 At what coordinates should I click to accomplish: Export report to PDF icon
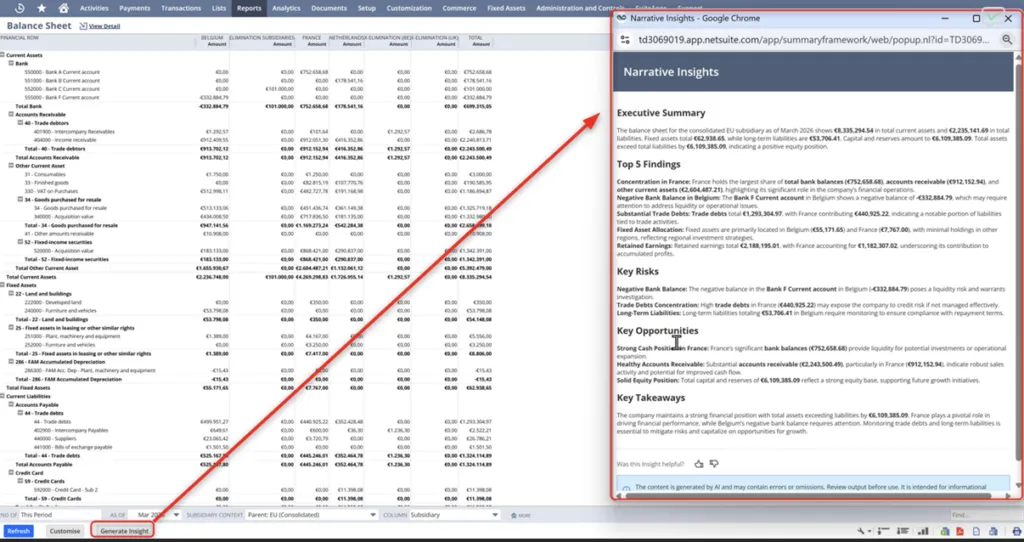[961, 532]
